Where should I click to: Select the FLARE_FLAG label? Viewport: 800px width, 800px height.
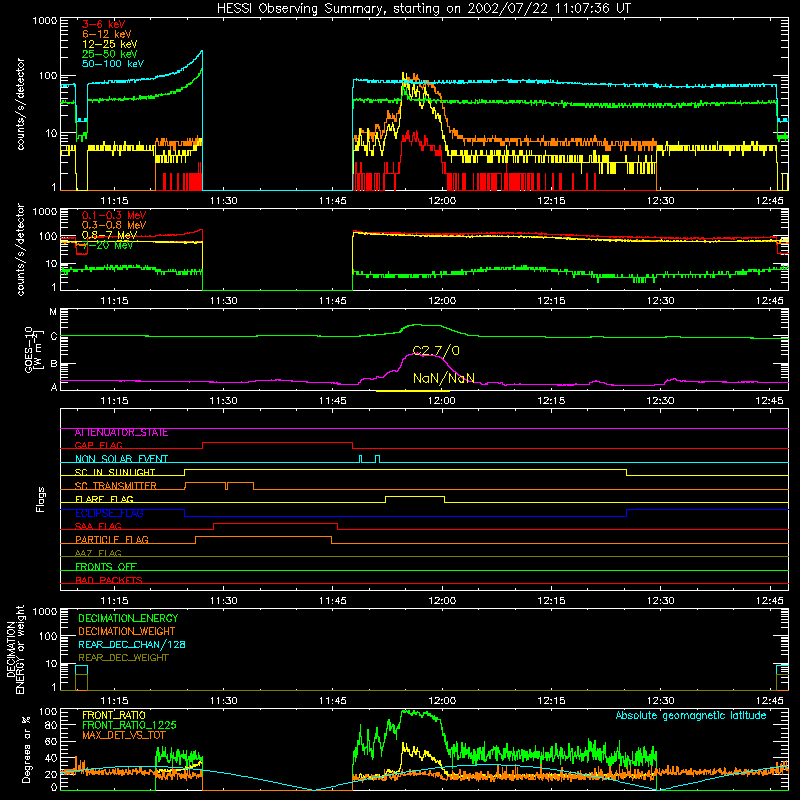click(x=104, y=499)
